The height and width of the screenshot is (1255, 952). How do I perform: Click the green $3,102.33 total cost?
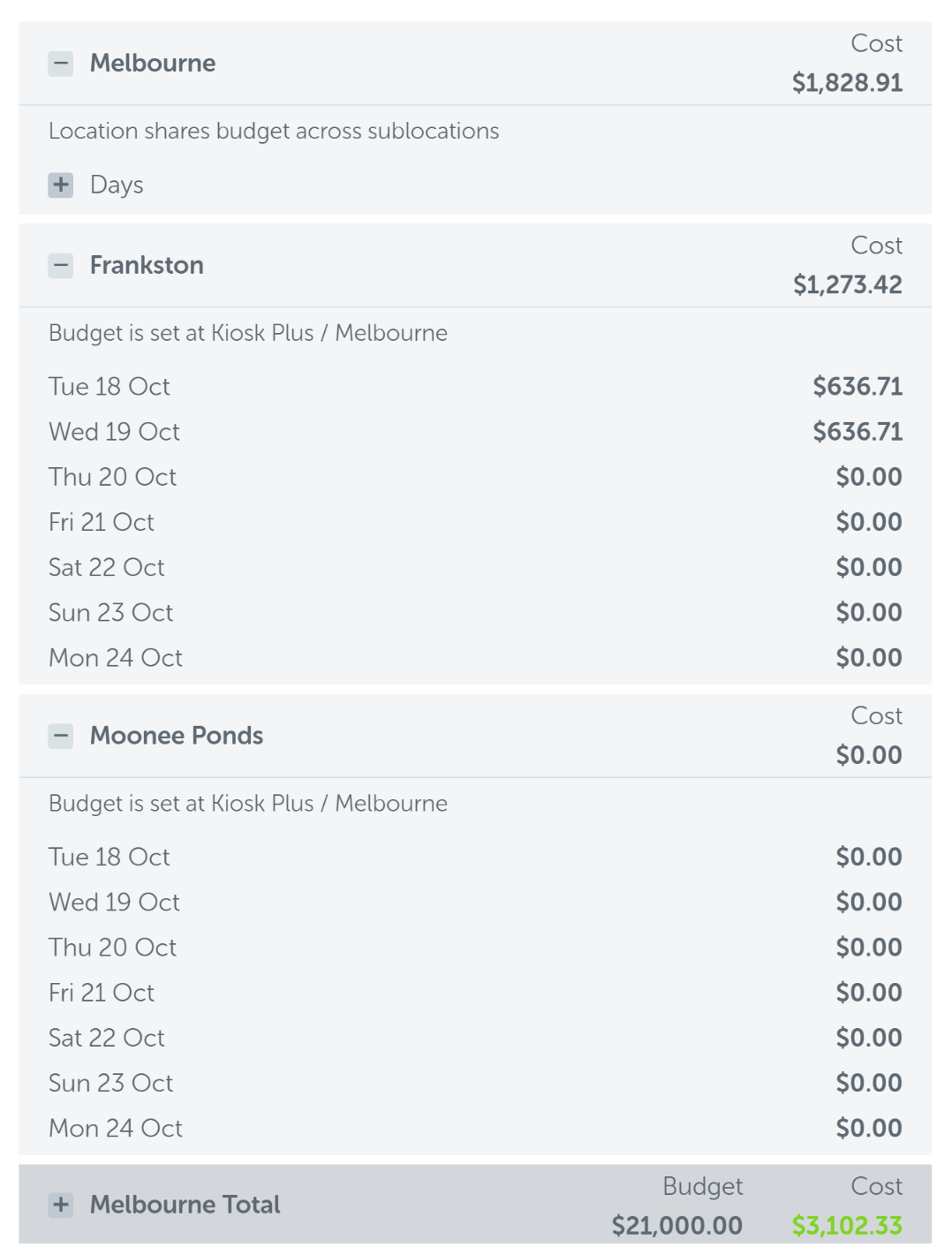click(x=847, y=1225)
